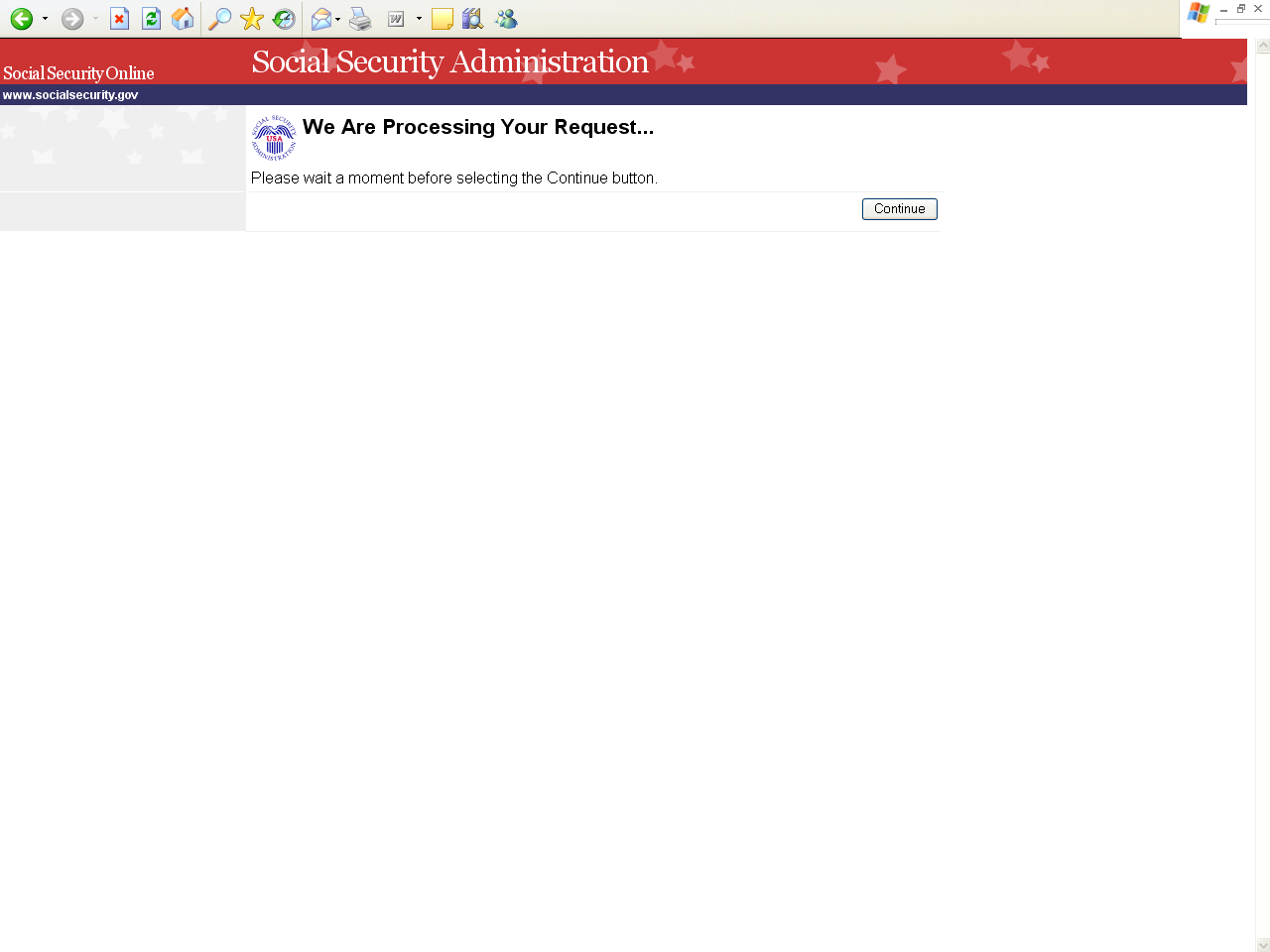Click the Continue button
The image size is (1270, 952).
[x=900, y=209]
